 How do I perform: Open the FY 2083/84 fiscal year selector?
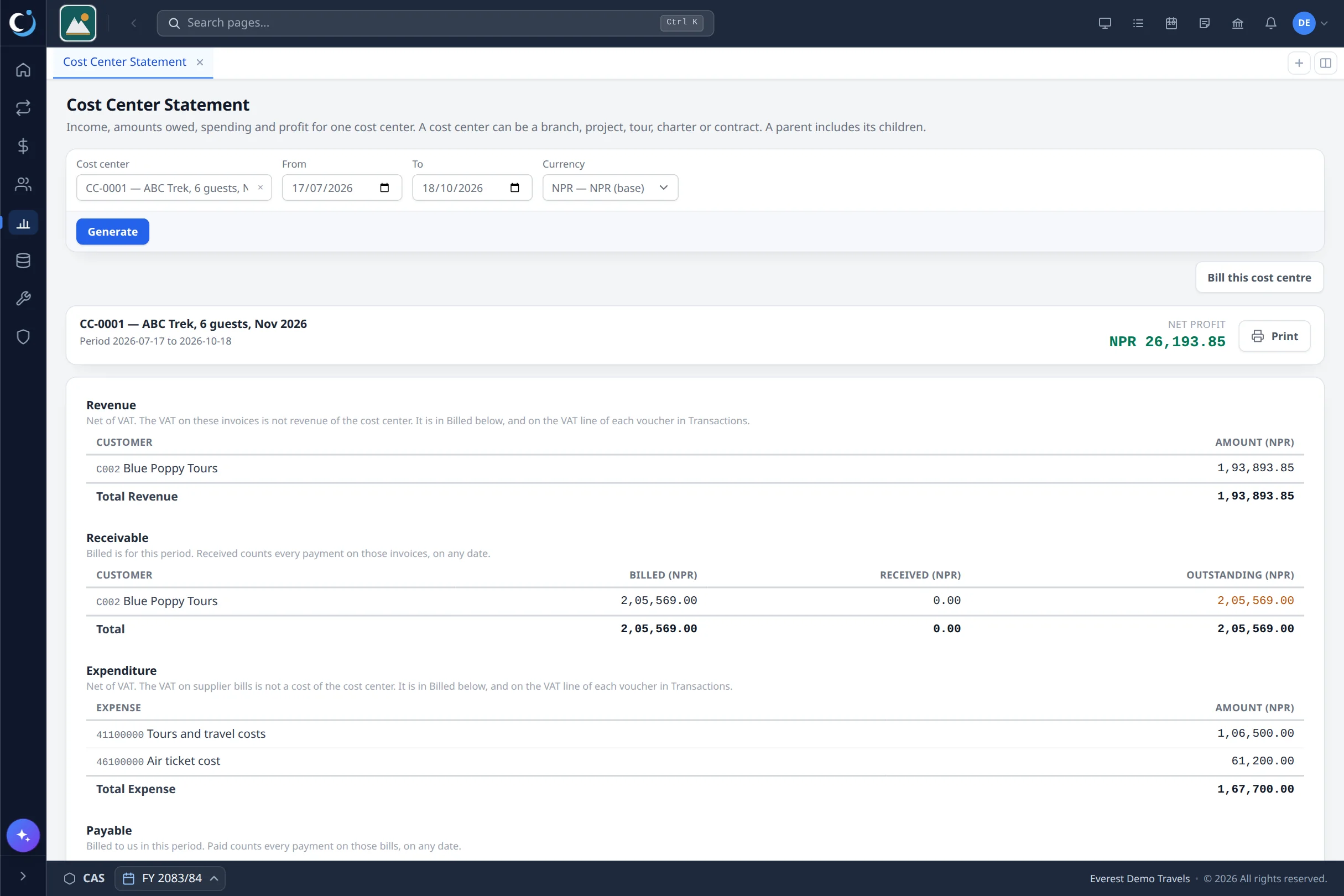coord(170,878)
